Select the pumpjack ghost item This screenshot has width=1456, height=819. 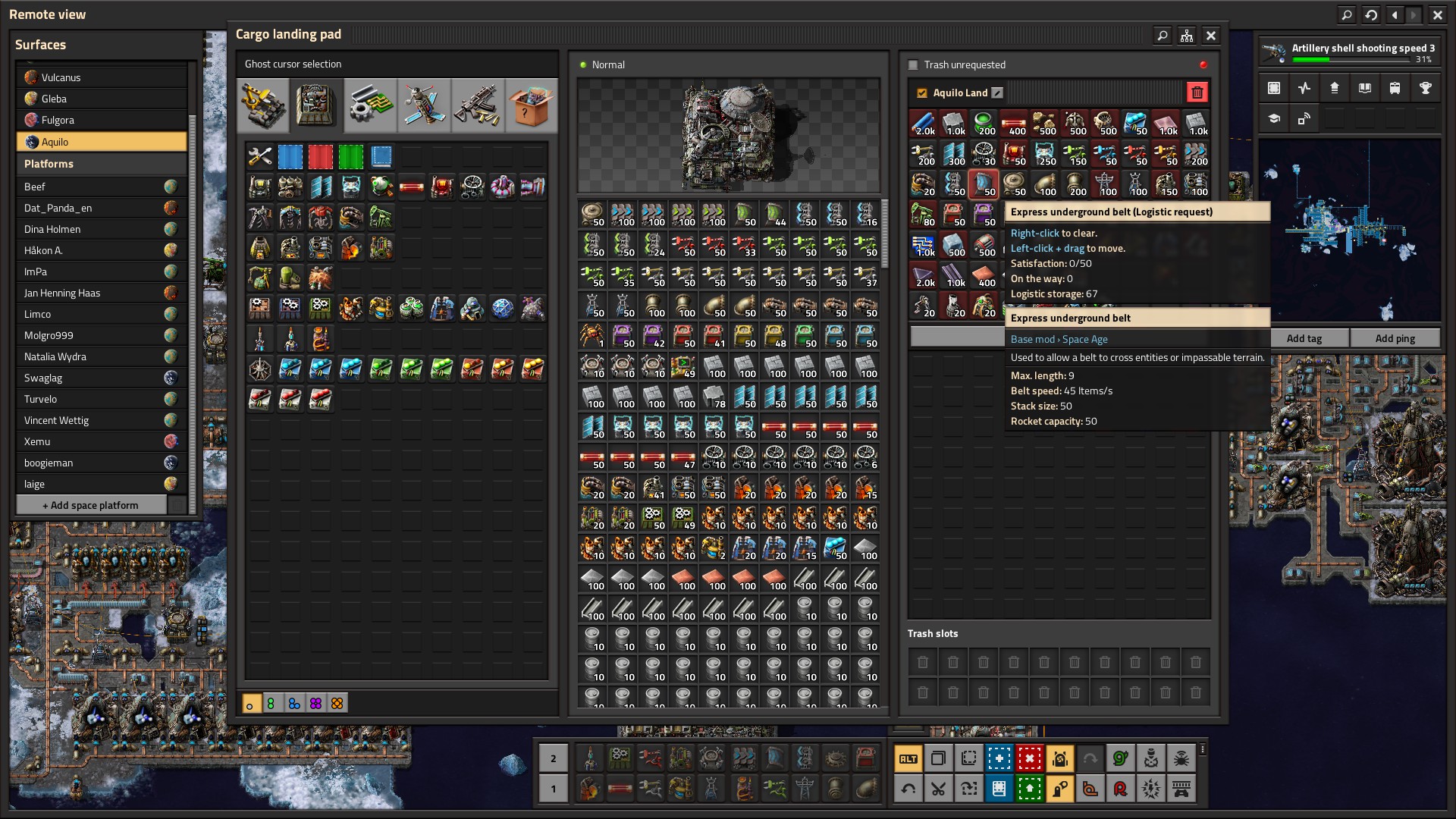(381, 217)
